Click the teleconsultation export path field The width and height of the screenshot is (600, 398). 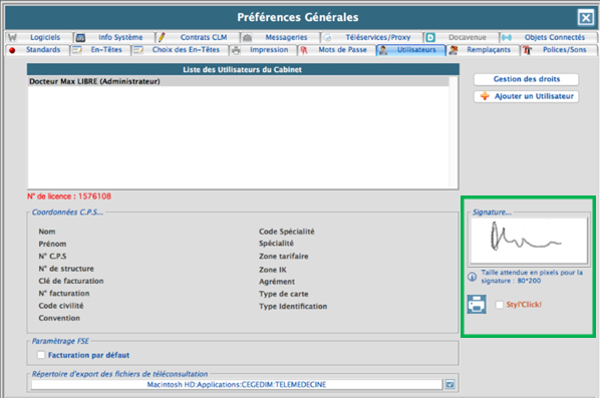pos(236,384)
